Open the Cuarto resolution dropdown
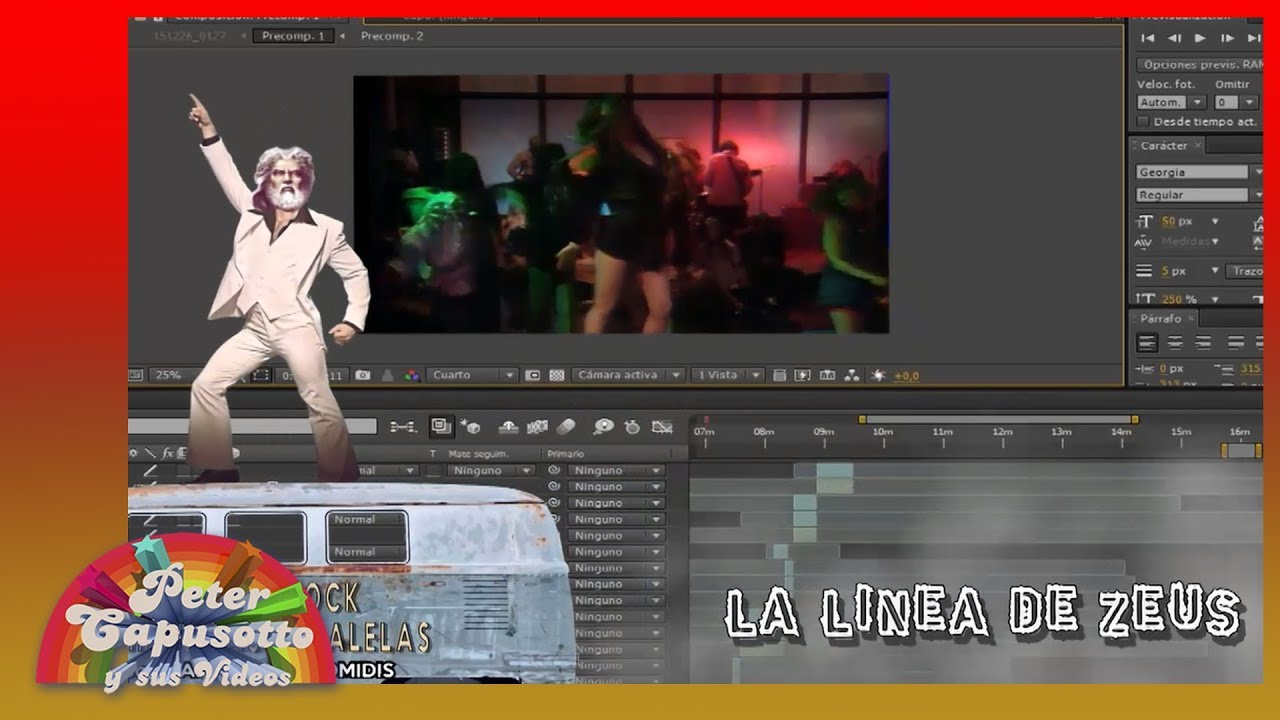 click(473, 375)
